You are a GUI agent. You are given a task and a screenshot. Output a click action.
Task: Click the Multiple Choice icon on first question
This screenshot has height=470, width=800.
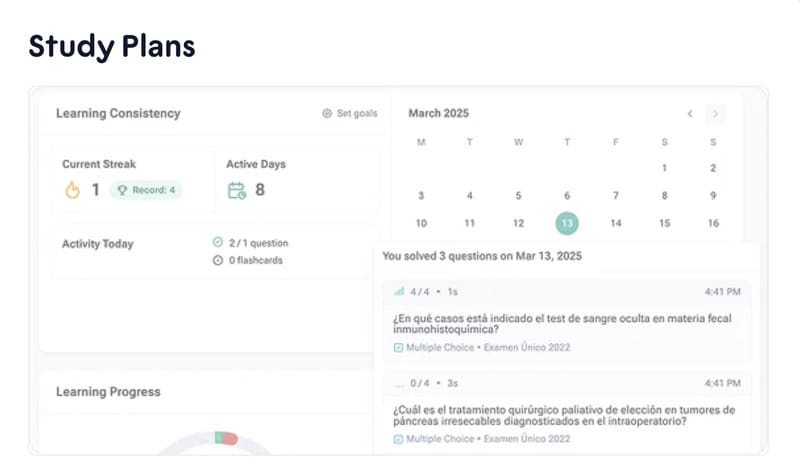pos(398,348)
